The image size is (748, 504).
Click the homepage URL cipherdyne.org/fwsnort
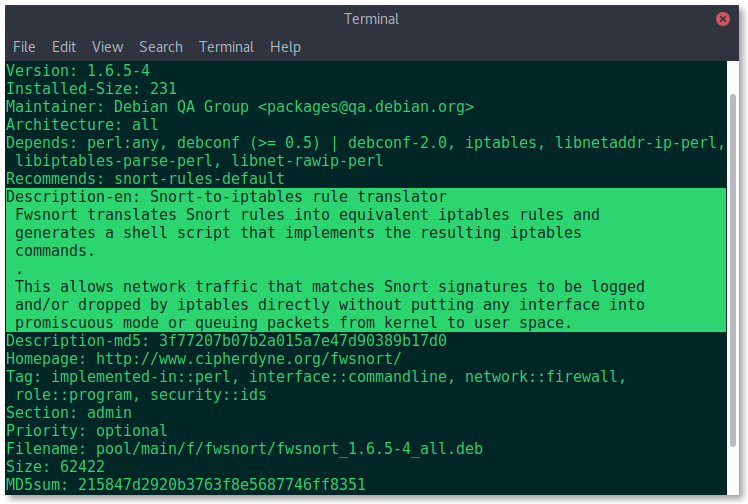(x=249, y=359)
